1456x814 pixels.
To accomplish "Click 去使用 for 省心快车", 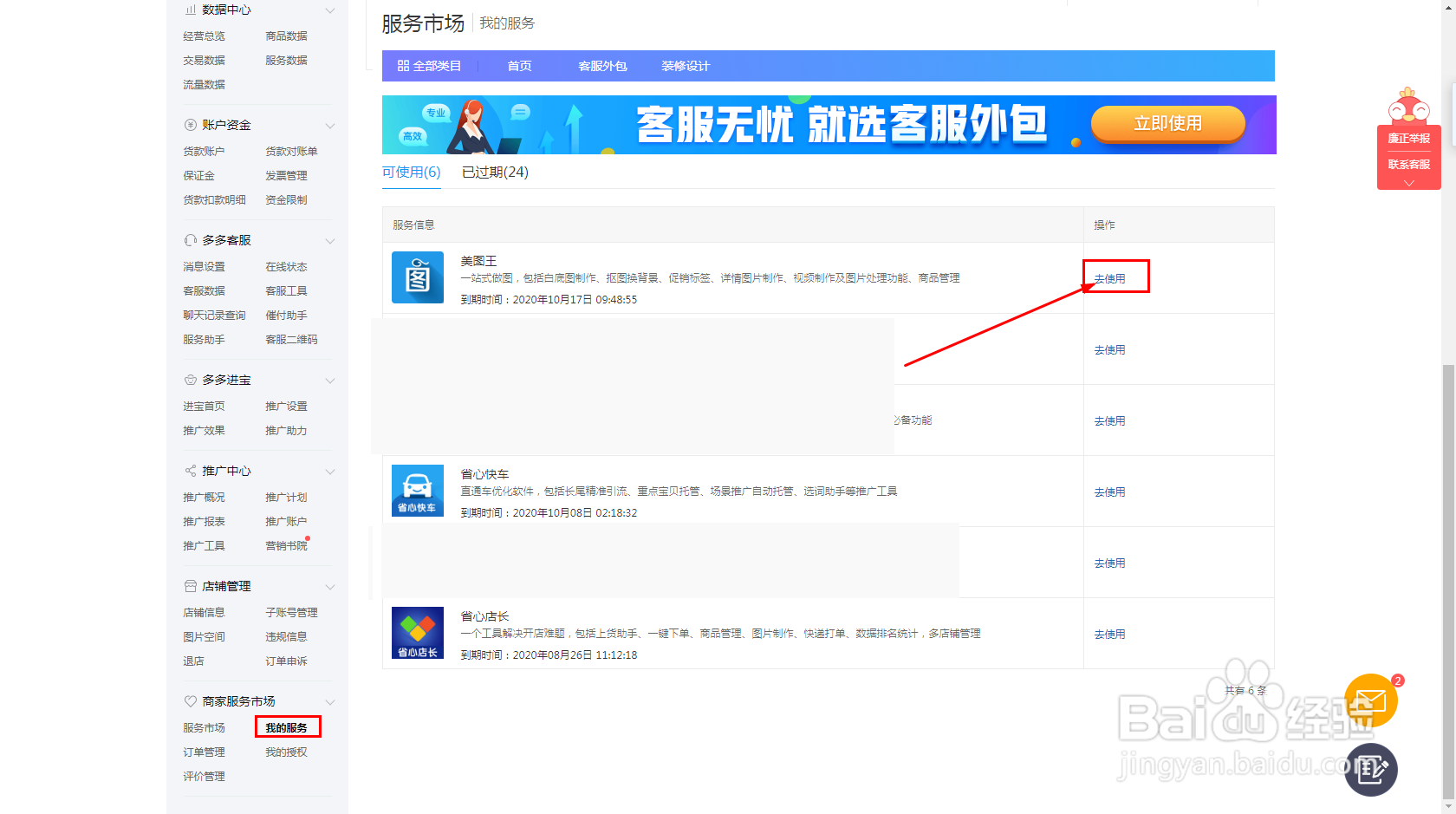I will pos(1109,492).
